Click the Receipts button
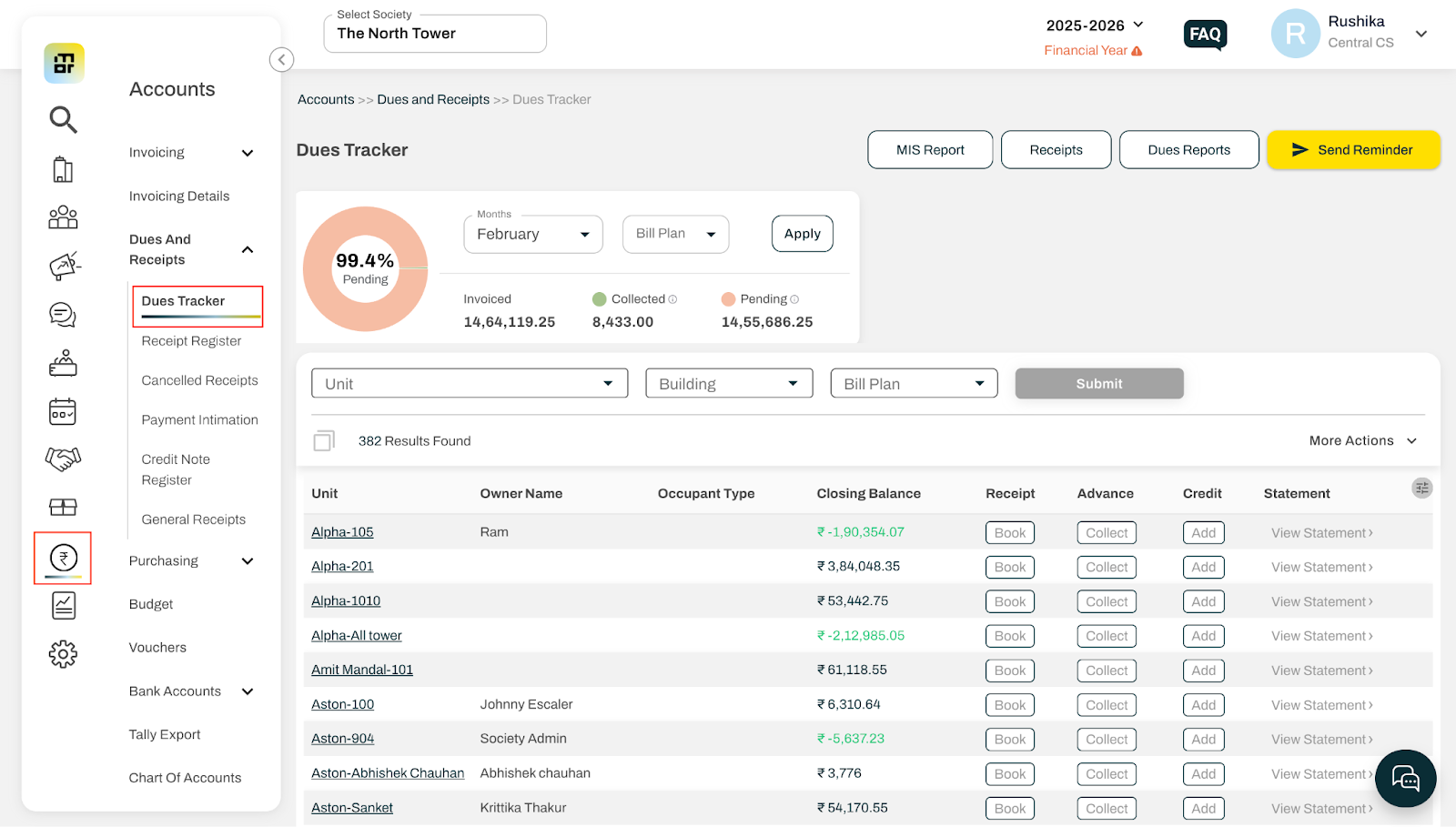This screenshot has height=827, width=1456. click(x=1056, y=150)
